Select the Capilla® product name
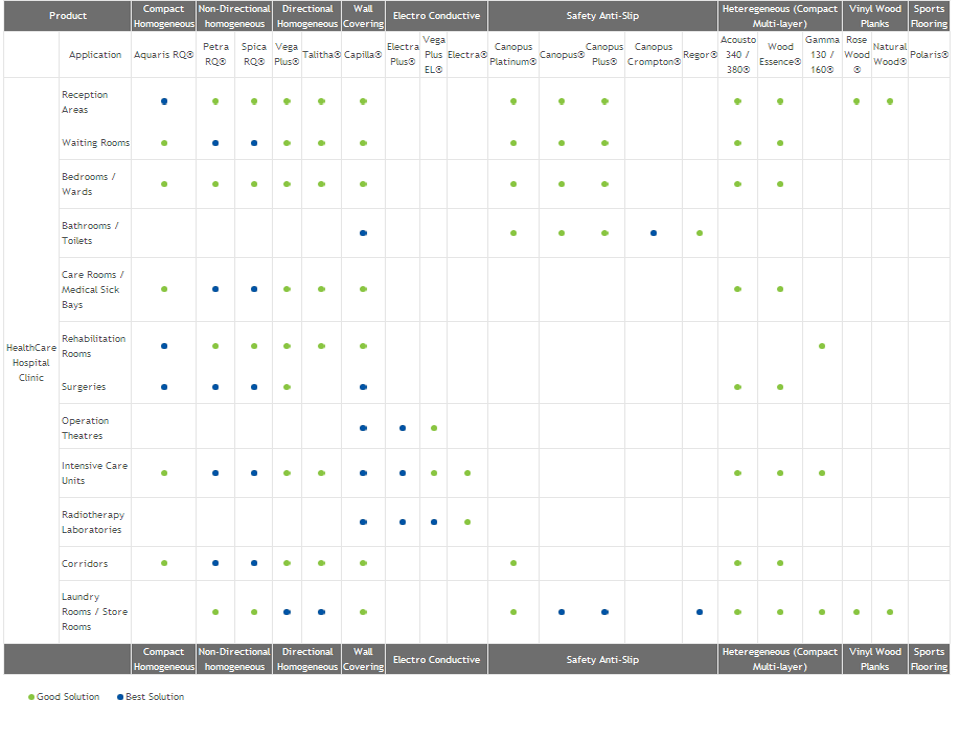 click(363, 55)
